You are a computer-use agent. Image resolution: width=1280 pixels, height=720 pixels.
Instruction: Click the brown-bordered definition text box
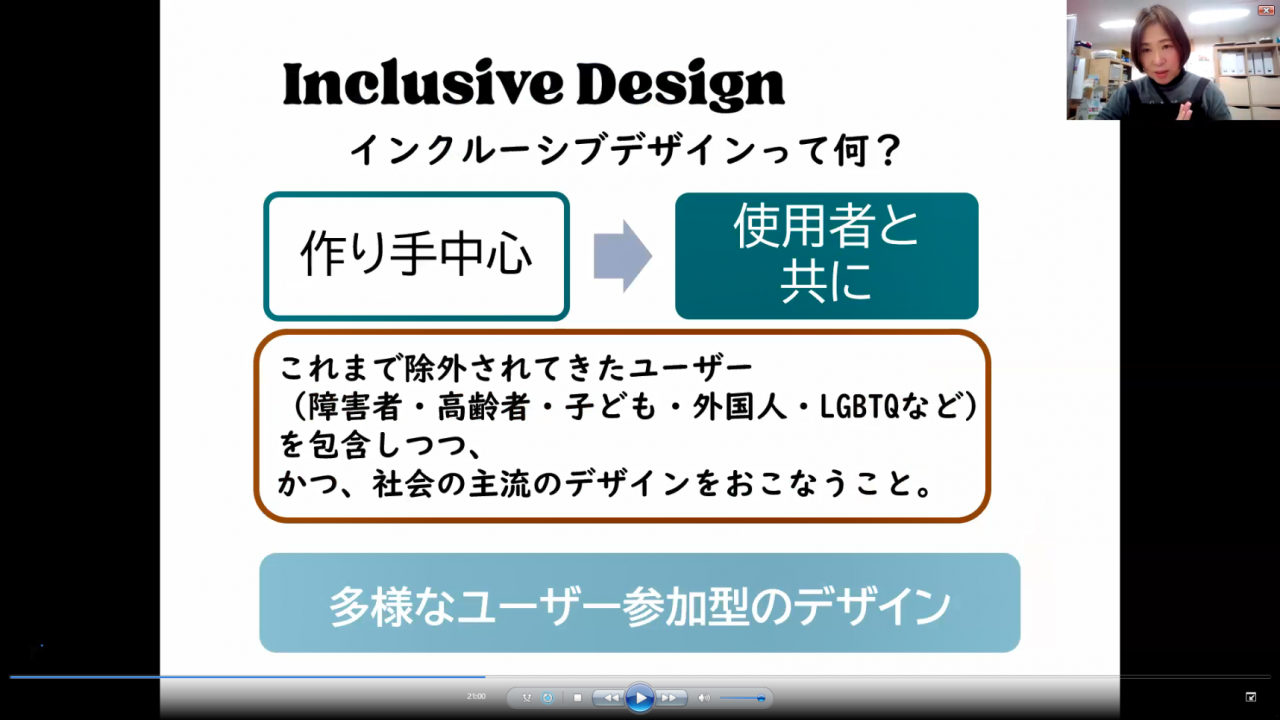point(621,426)
